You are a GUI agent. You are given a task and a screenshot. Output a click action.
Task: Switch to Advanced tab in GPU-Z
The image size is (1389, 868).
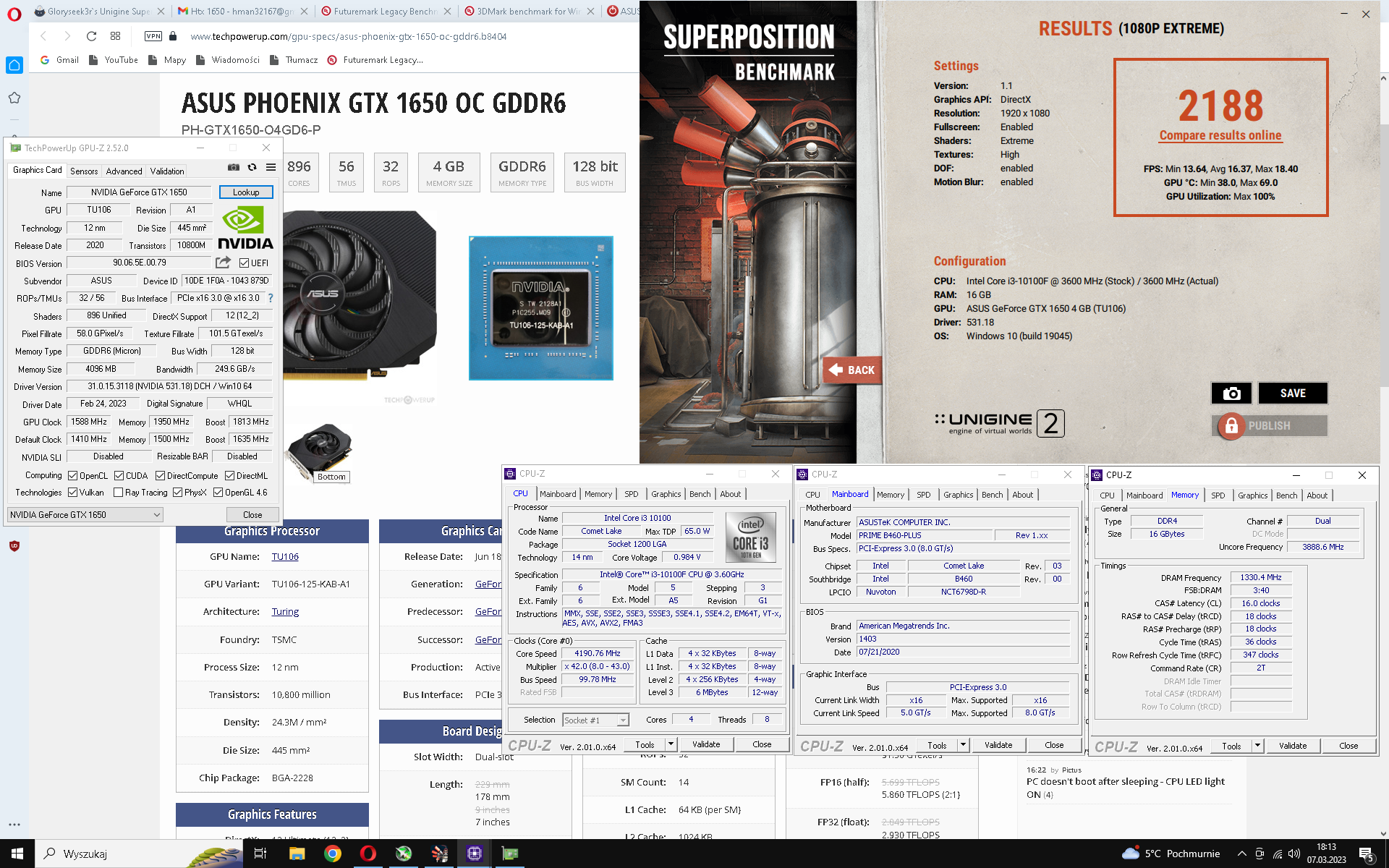[124, 171]
